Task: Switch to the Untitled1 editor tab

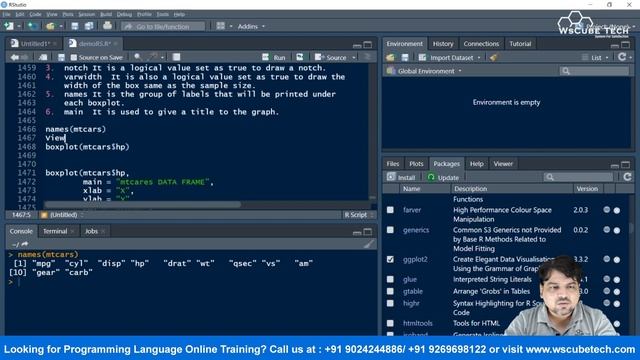Action: [34, 44]
